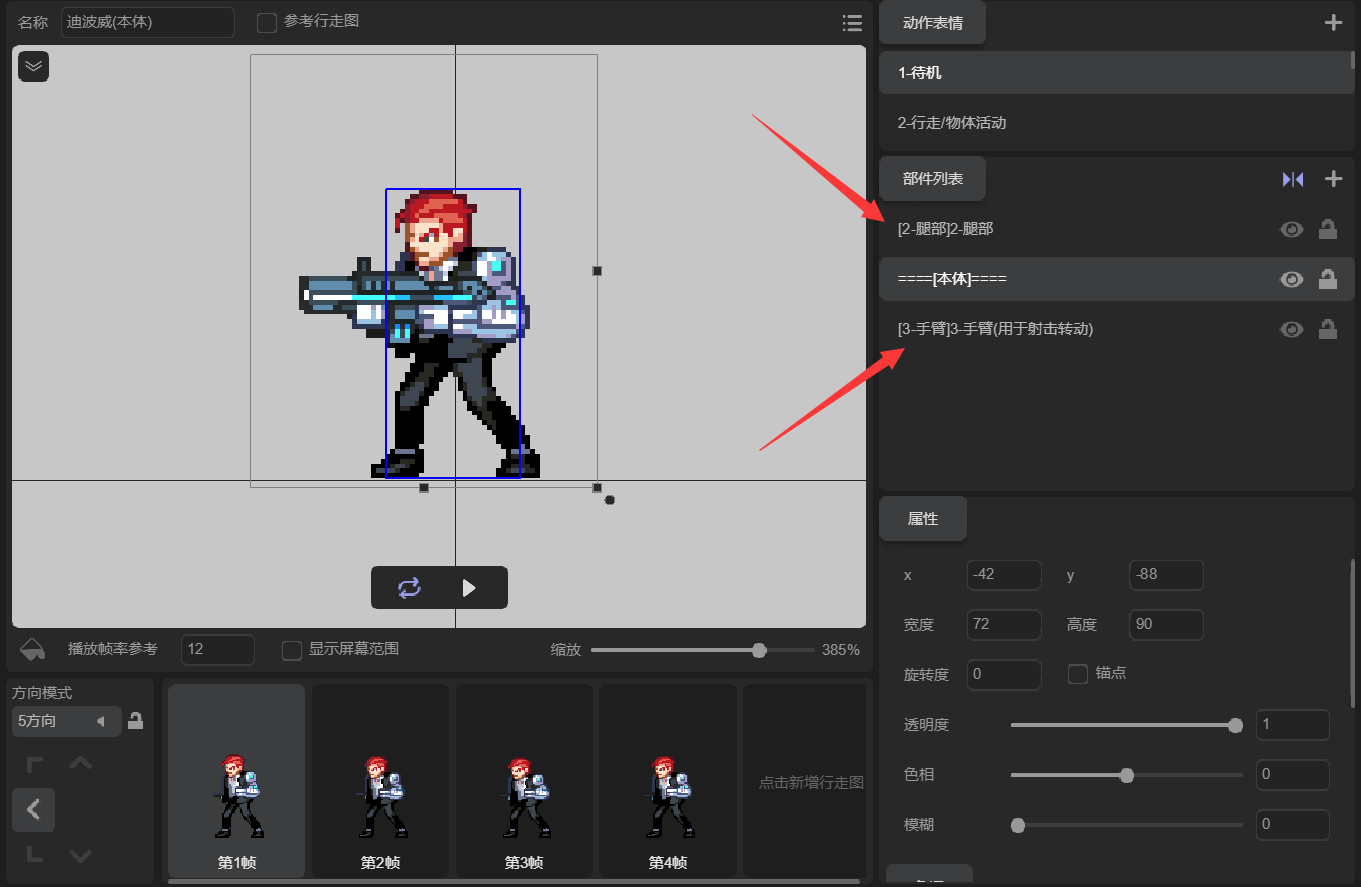
Task: Select the 第4帧 frame thumbnail
Action: click(667, 782)
